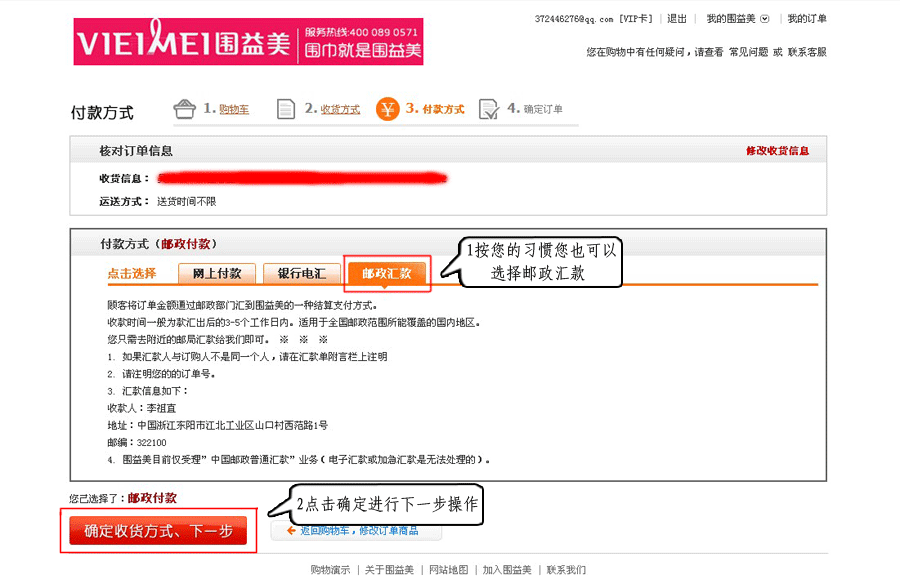Select the 网上付款 tab
Image resolution: width=900 pixels, height=584 pixels.
217,273
